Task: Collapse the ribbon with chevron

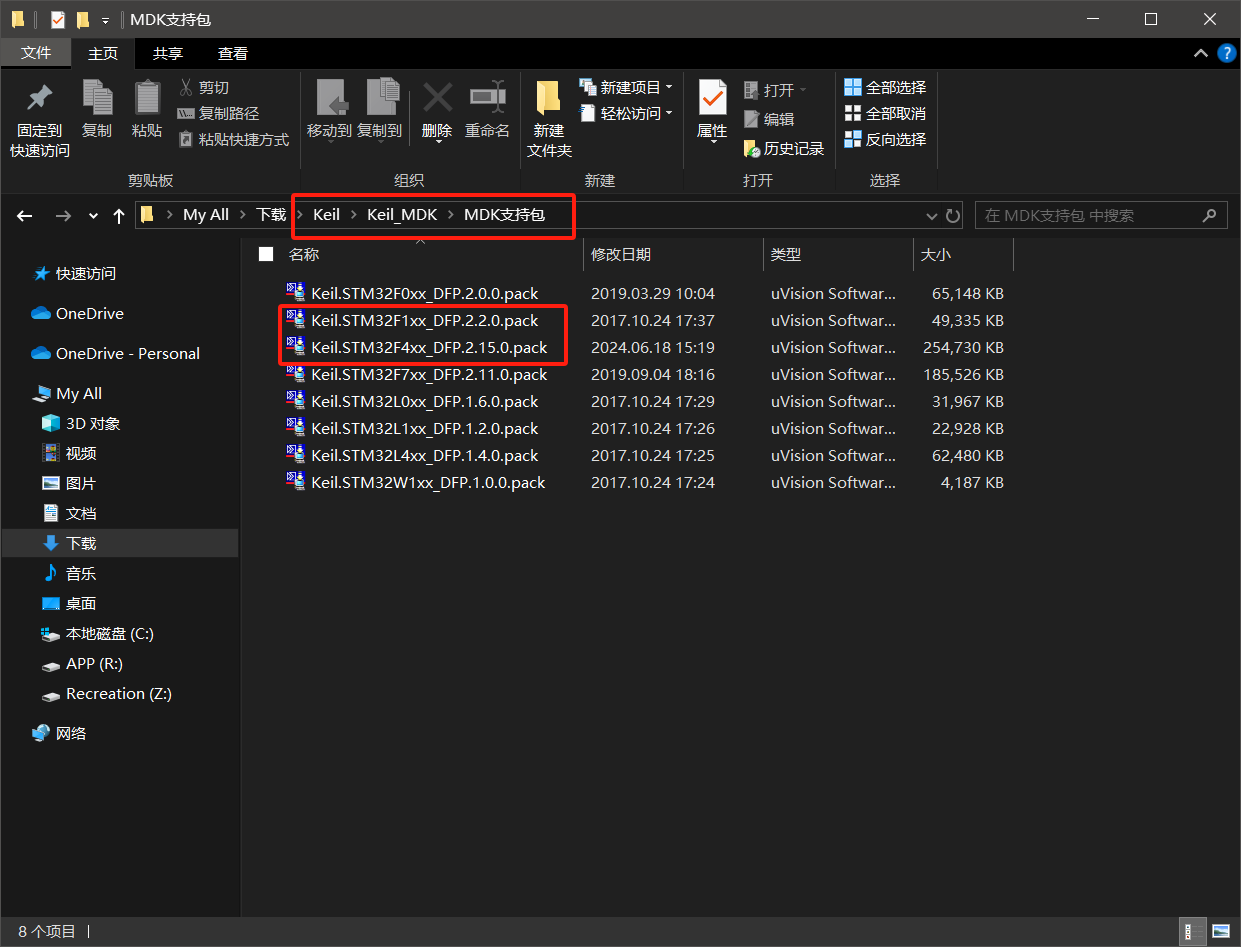Action: 1201,53
